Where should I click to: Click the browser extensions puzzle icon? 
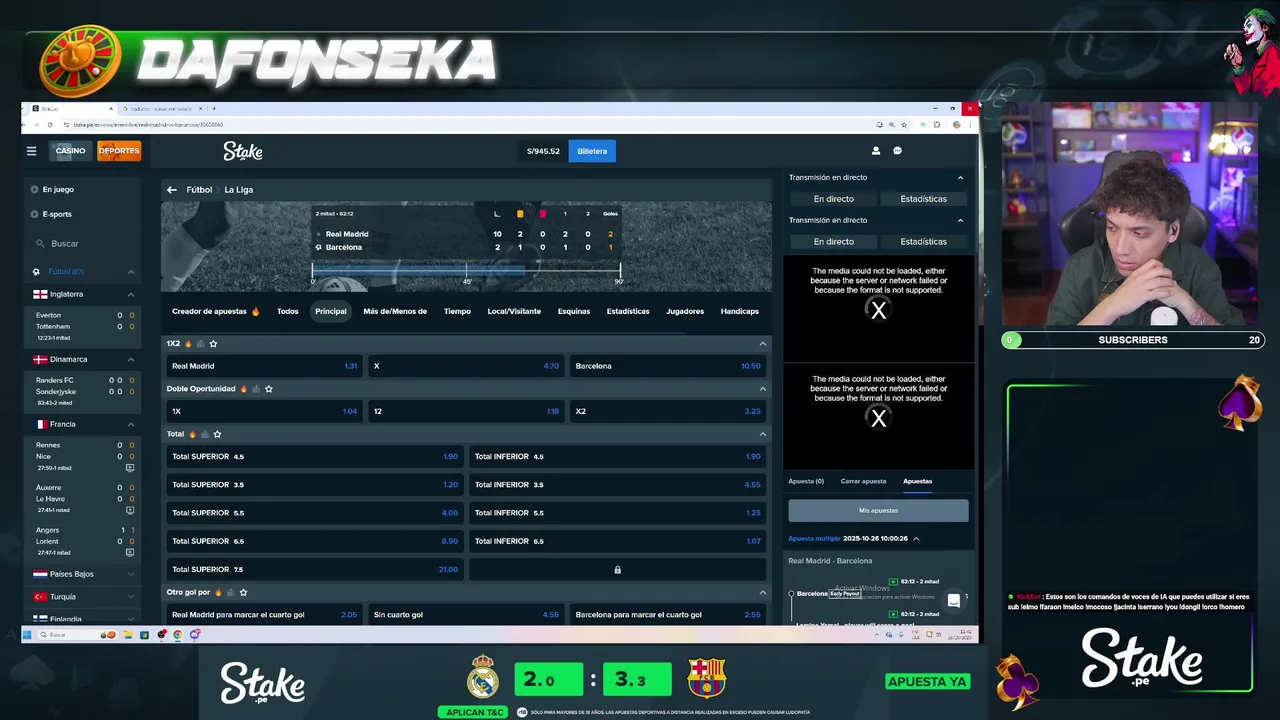coord(936,125)
